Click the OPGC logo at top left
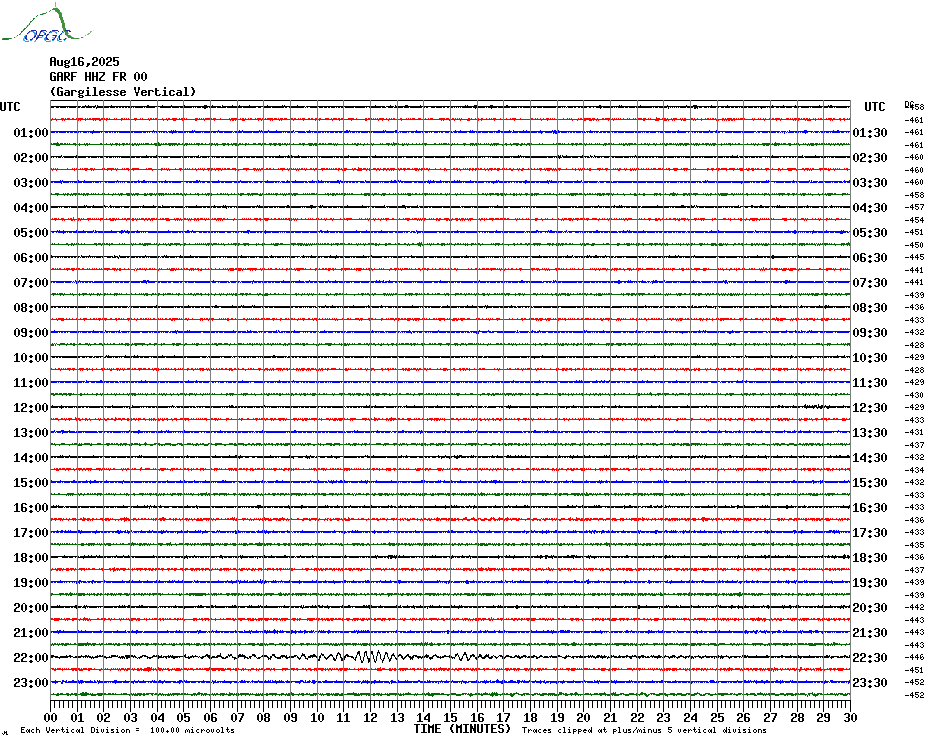The image size is (930, 744). (x=46, y=24)
